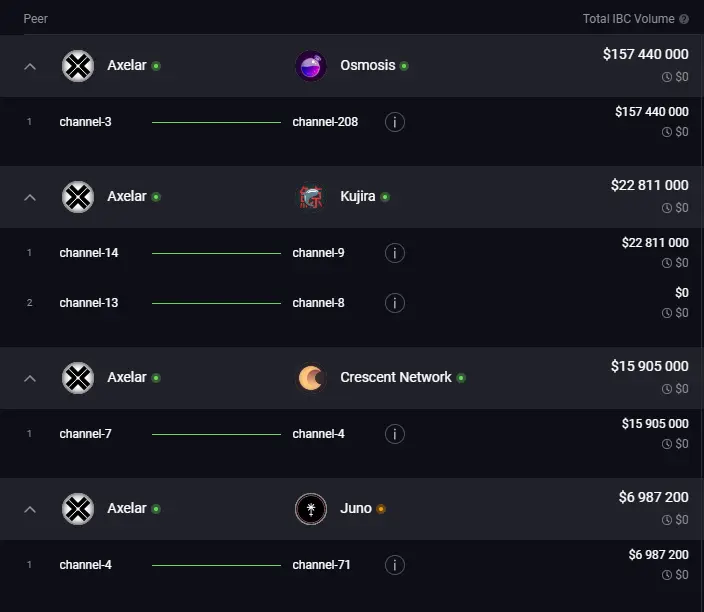Click the Axelar logo in Juno row
Image resolution: width=704 pixels, height=612 pixels.
78,509
